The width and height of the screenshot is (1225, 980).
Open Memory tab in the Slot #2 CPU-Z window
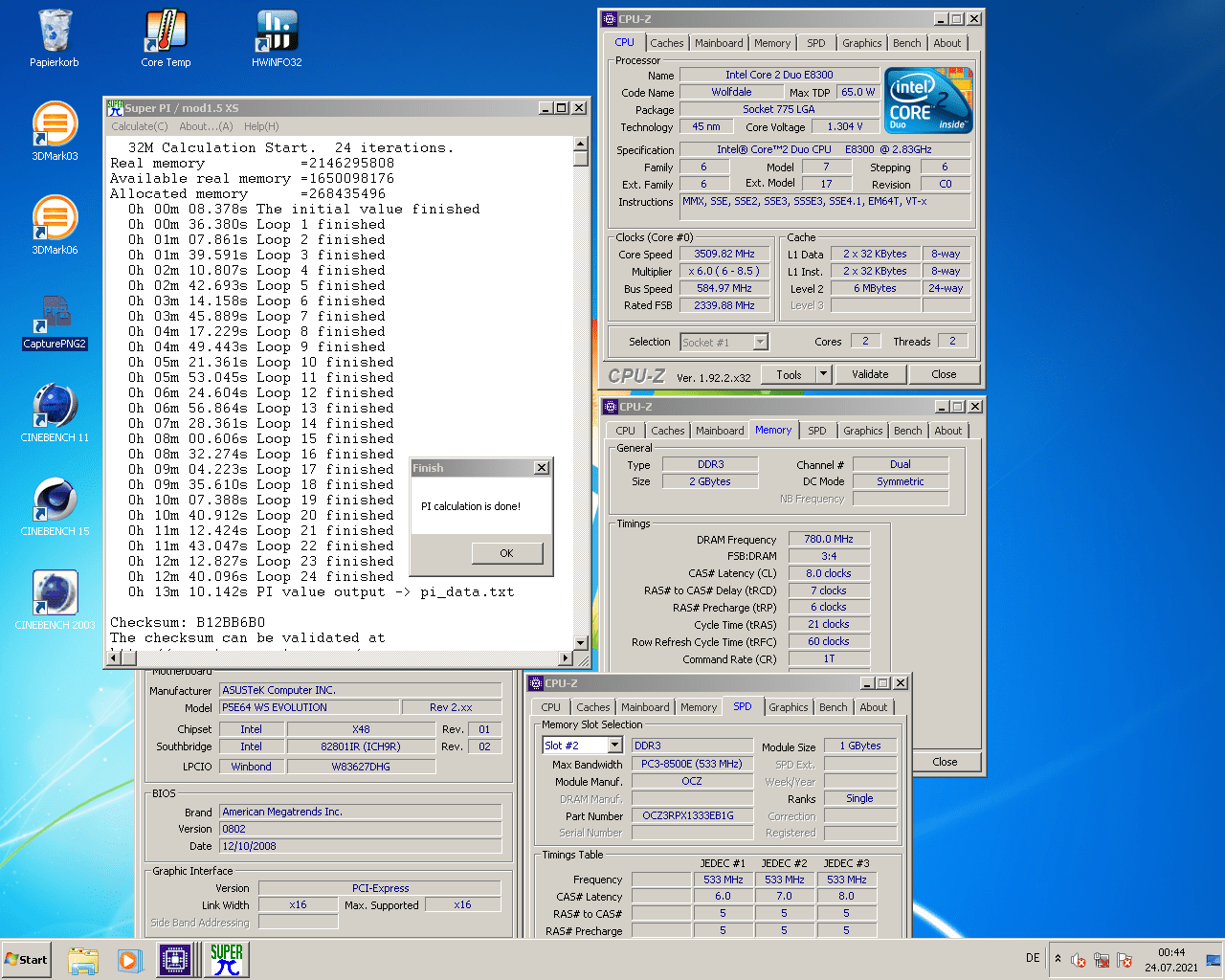pos(698,707)
